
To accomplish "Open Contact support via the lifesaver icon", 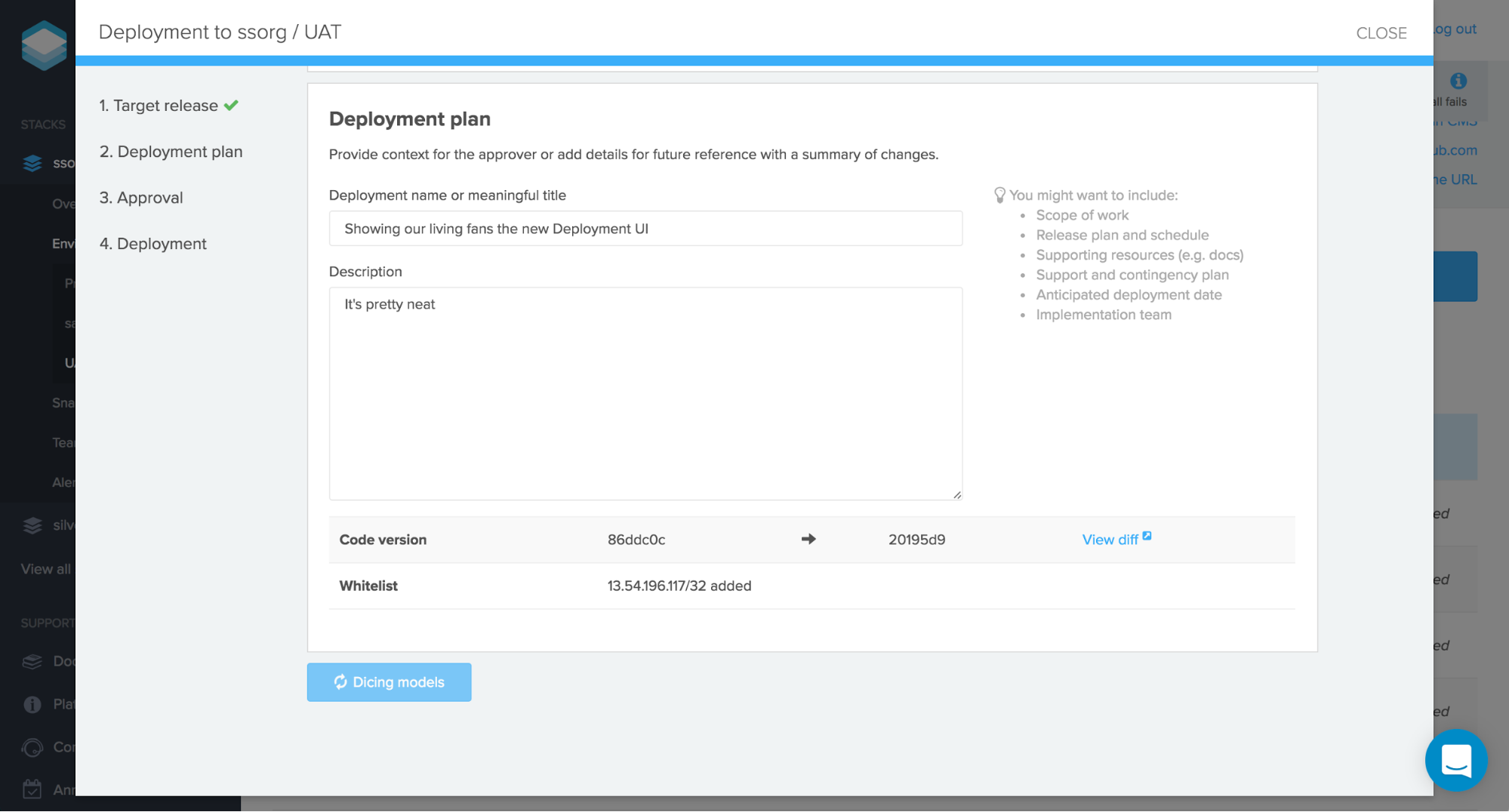I will pyautogui.click(x=32, y=747).
